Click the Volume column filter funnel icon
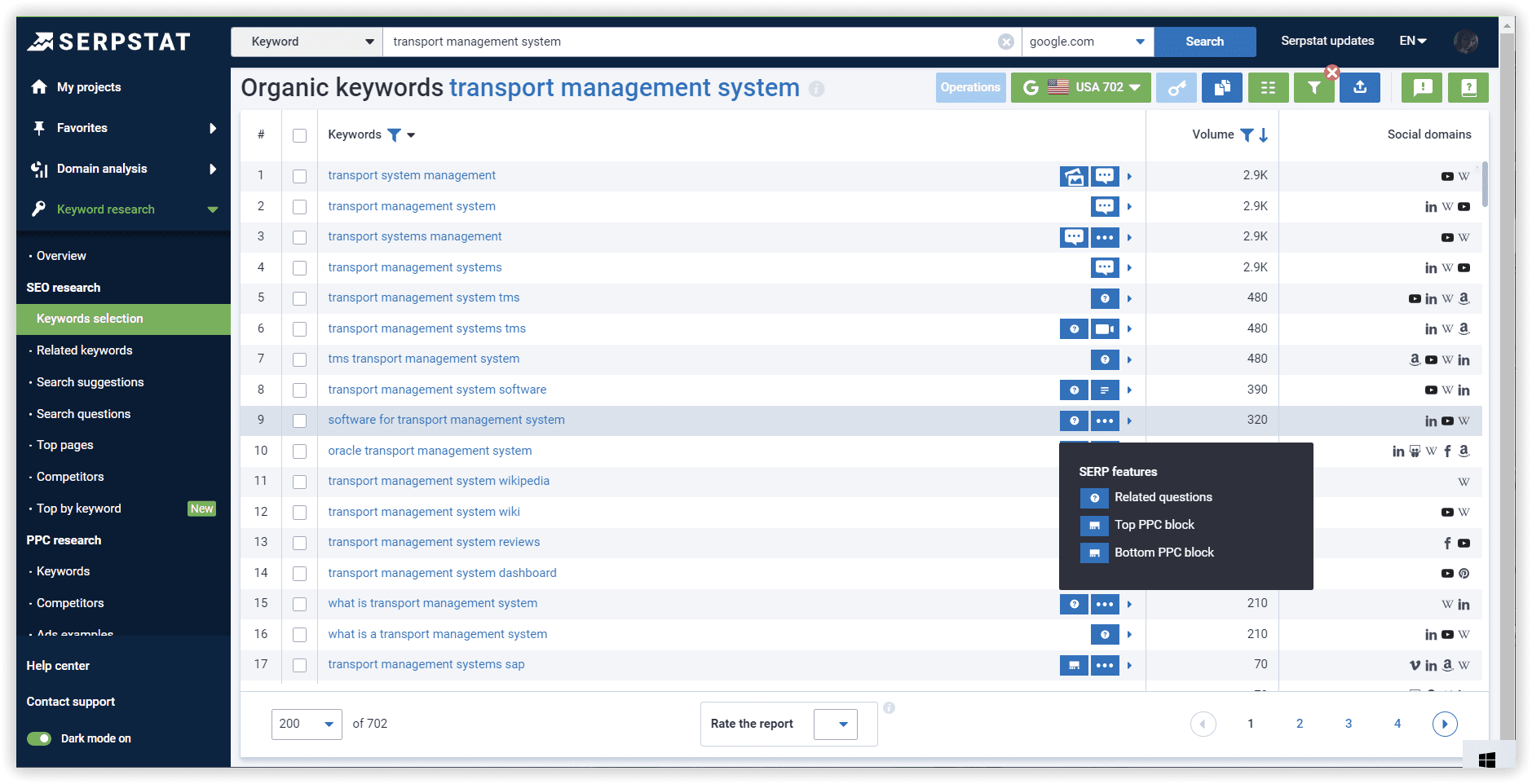 pyautogui.click(x=1247, y=135)
